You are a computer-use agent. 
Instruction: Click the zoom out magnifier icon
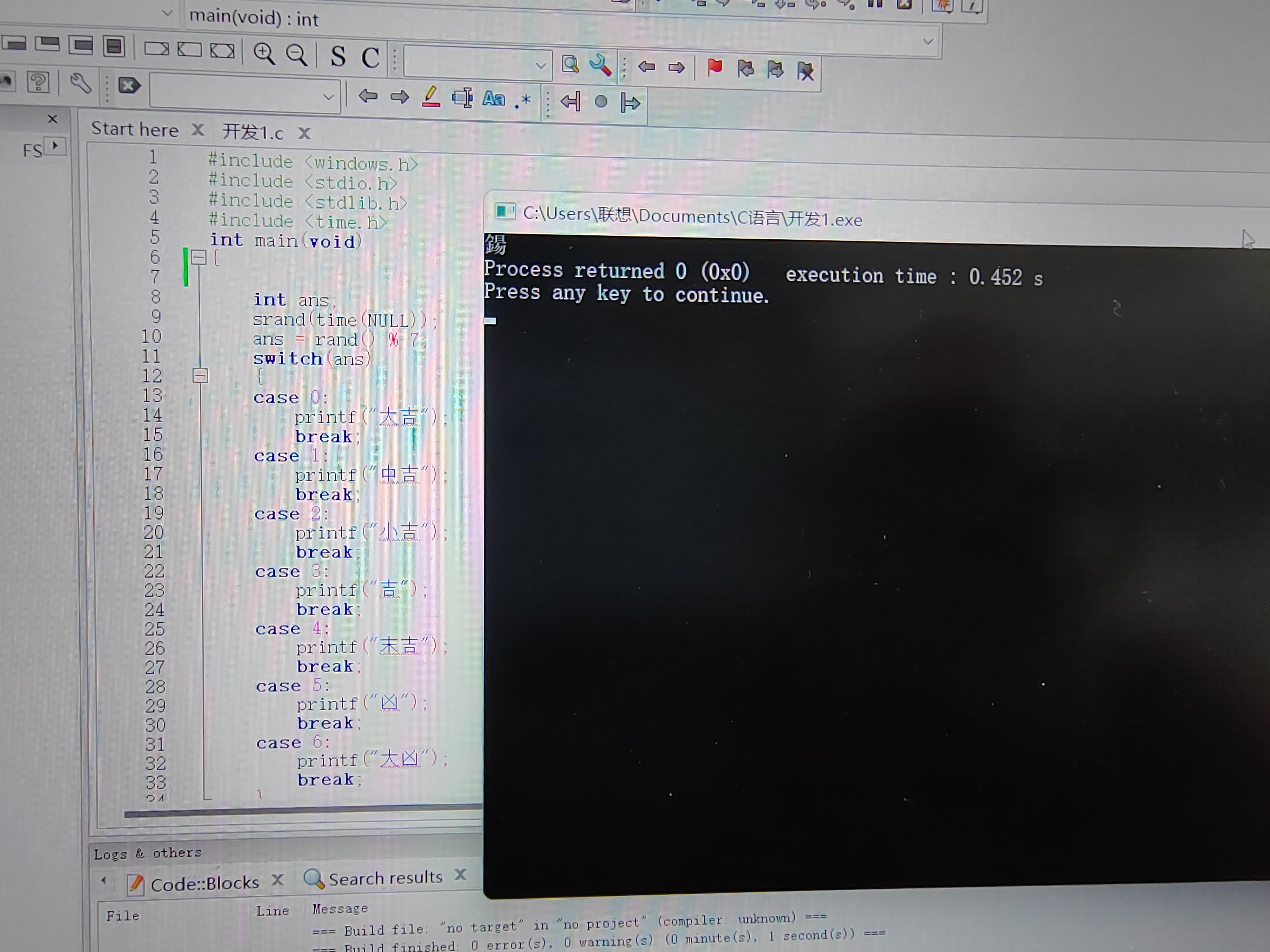297,55
